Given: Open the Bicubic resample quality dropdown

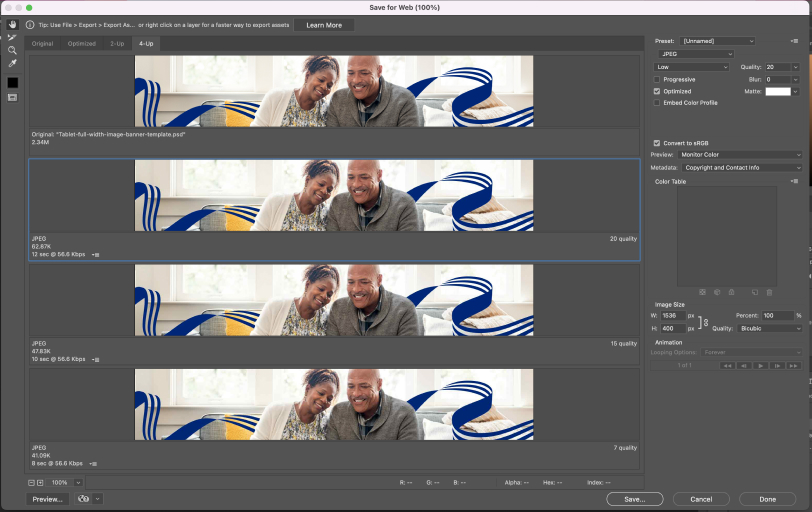Looking at the screenshot, I should pyautogui.click(x=770, y=329).
